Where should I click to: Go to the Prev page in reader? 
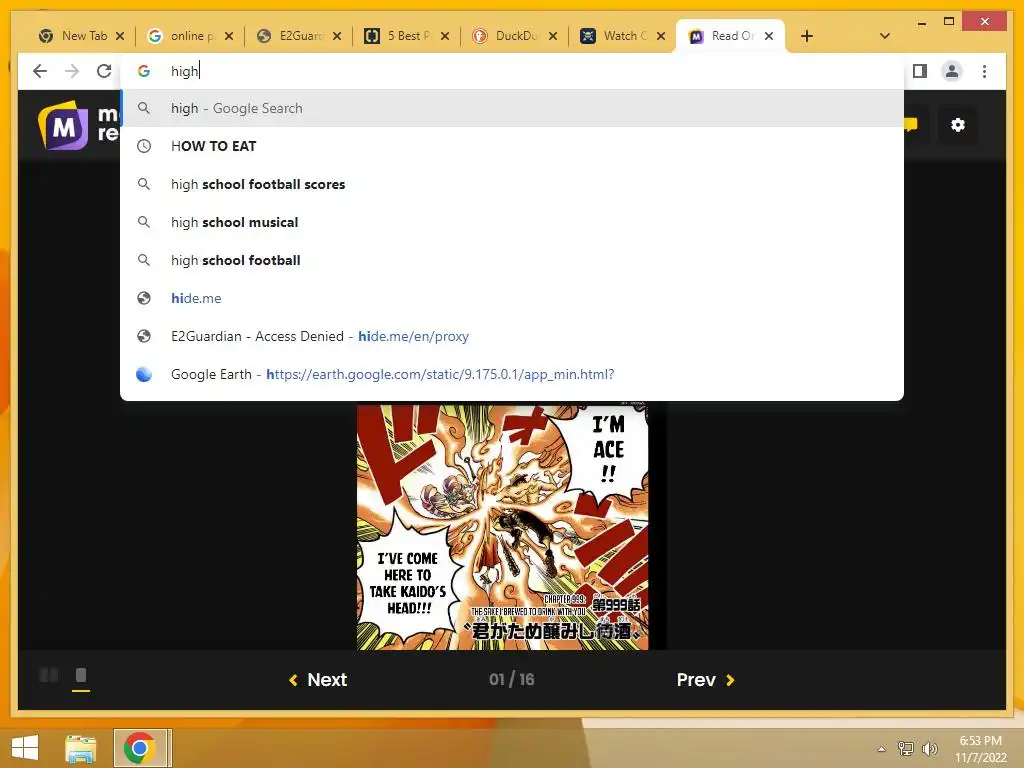pyautogui.click(x=706, y=680)
